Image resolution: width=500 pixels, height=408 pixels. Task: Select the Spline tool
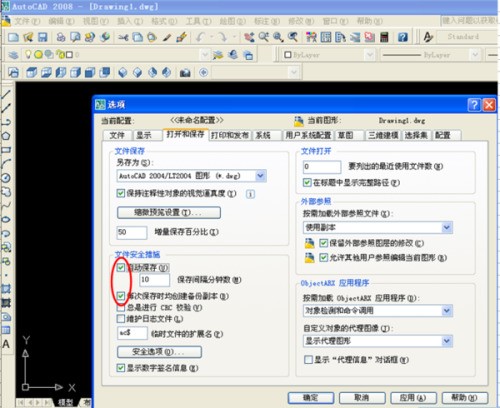6,205
